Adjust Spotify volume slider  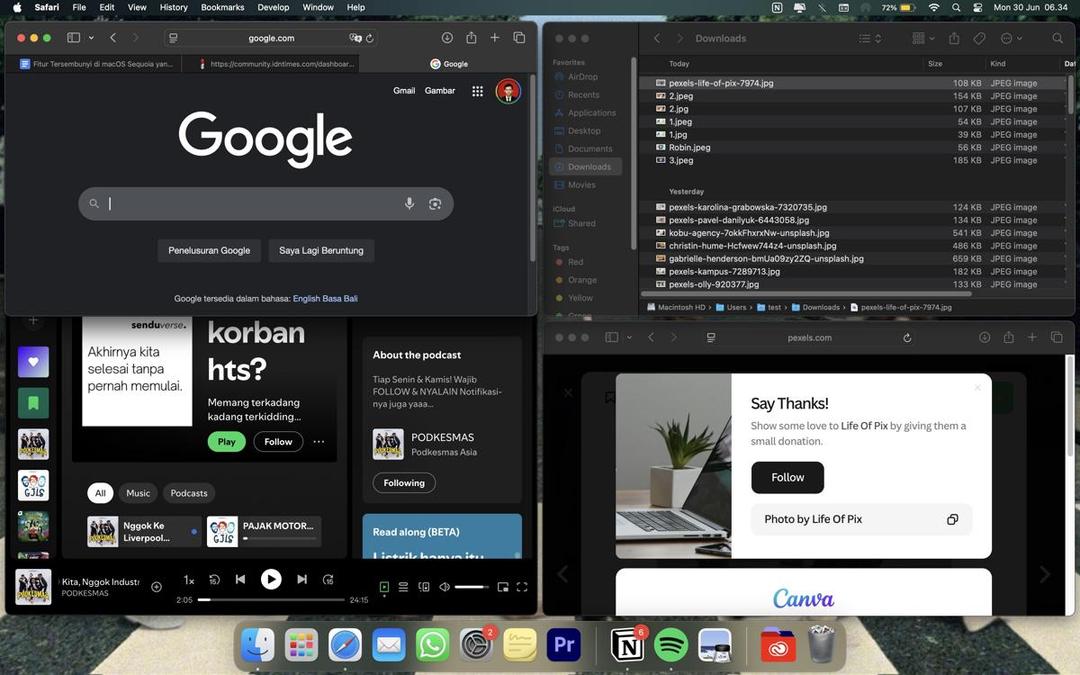point(472,587)
